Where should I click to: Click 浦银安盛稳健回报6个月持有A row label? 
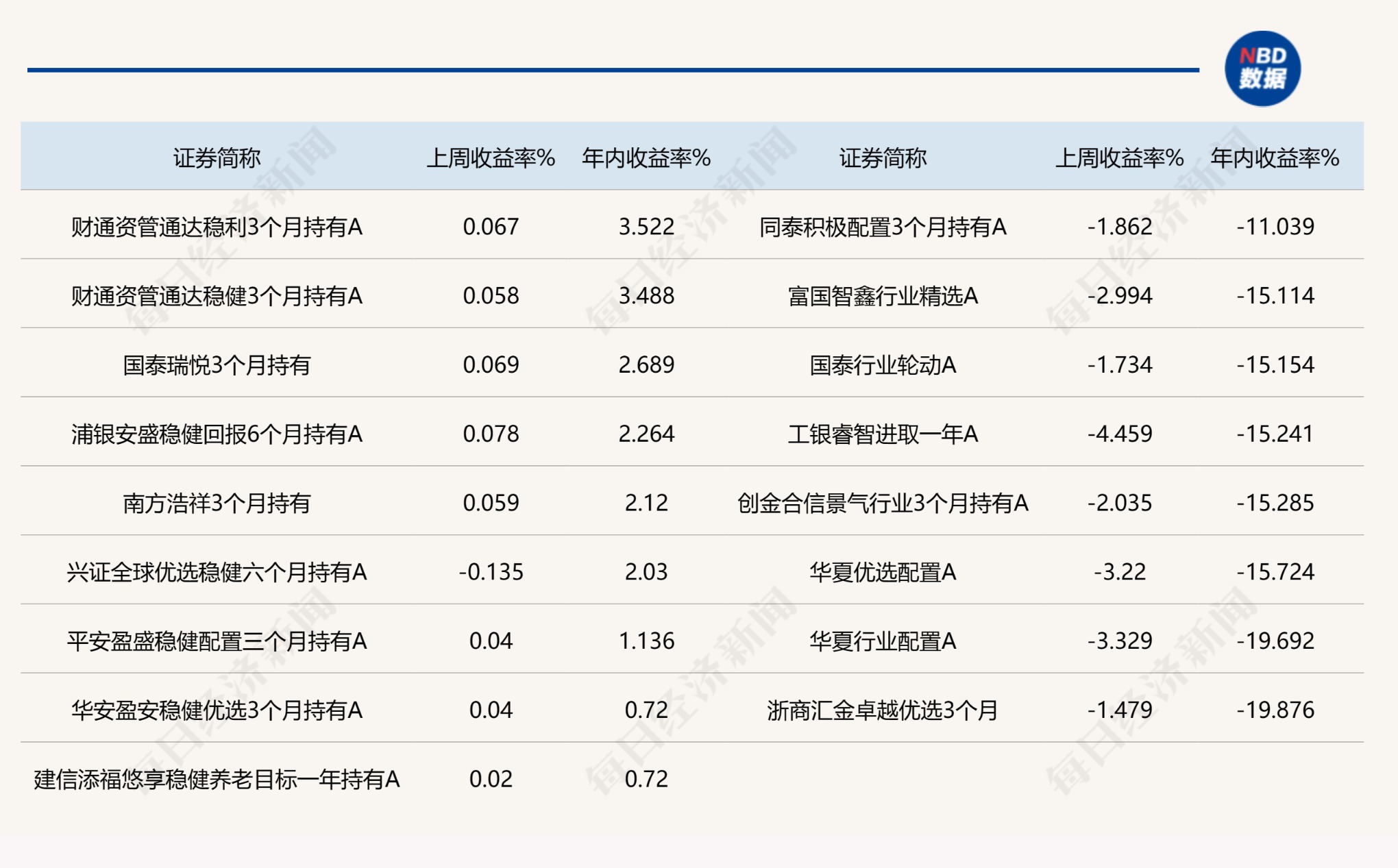(x=217, y=434)
